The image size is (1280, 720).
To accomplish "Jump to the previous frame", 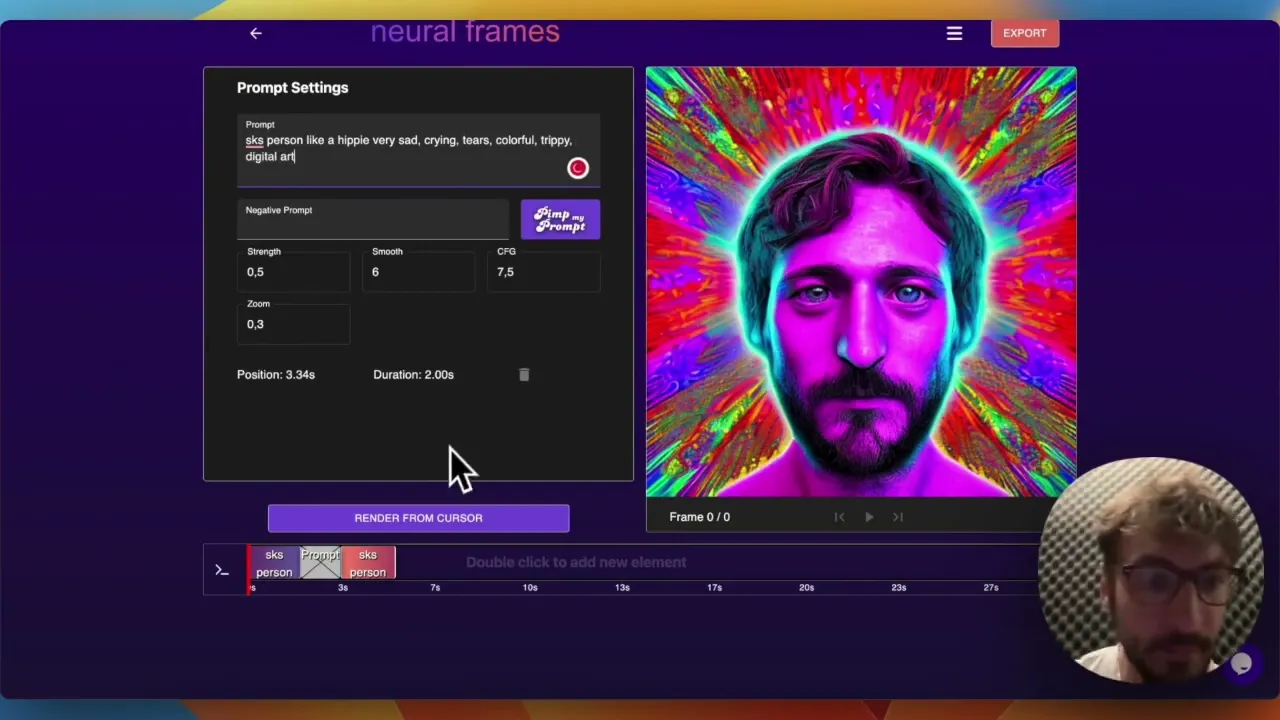I will 839,517.
